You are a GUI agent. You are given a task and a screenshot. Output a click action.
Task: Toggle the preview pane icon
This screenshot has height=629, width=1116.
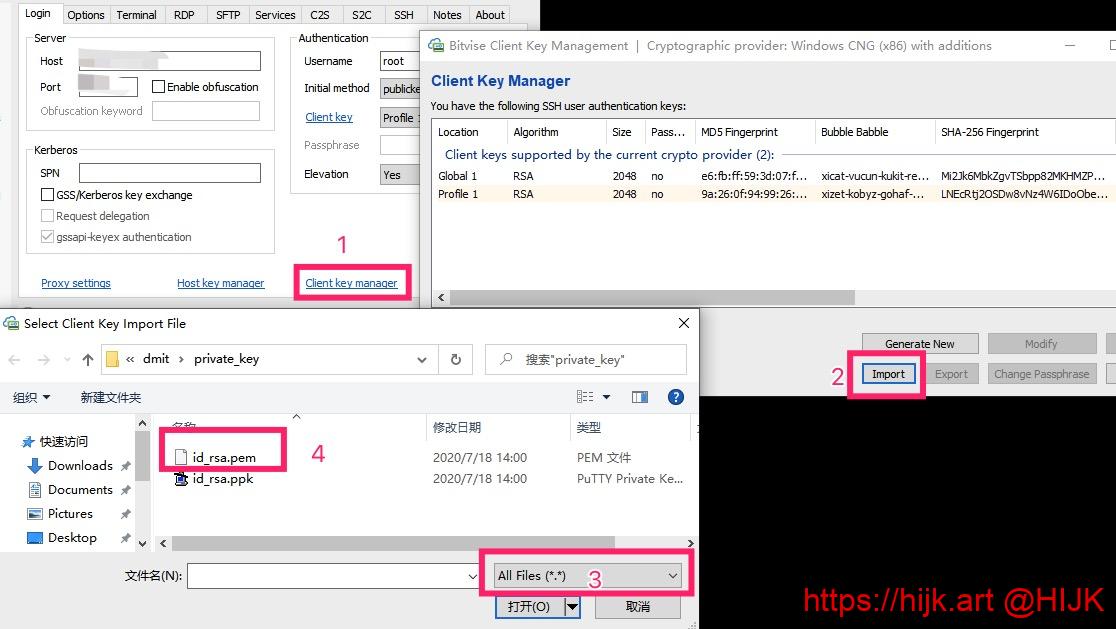pos(640,397)
